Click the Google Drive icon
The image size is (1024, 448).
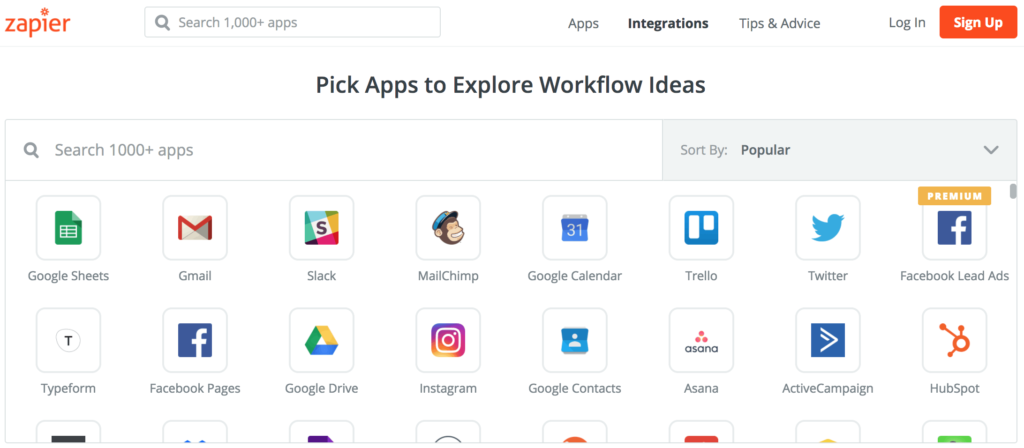321,340
